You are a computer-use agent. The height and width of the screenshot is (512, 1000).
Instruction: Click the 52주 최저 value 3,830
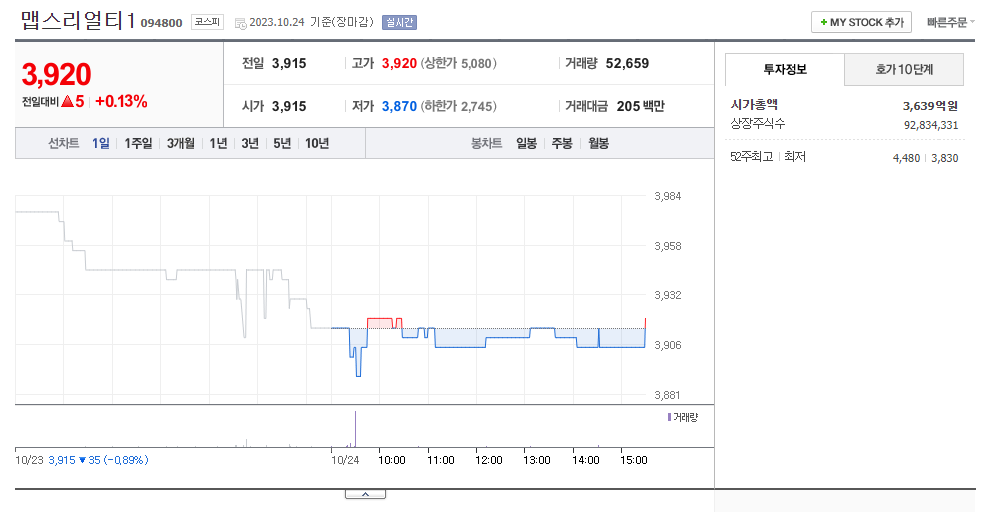945,158
